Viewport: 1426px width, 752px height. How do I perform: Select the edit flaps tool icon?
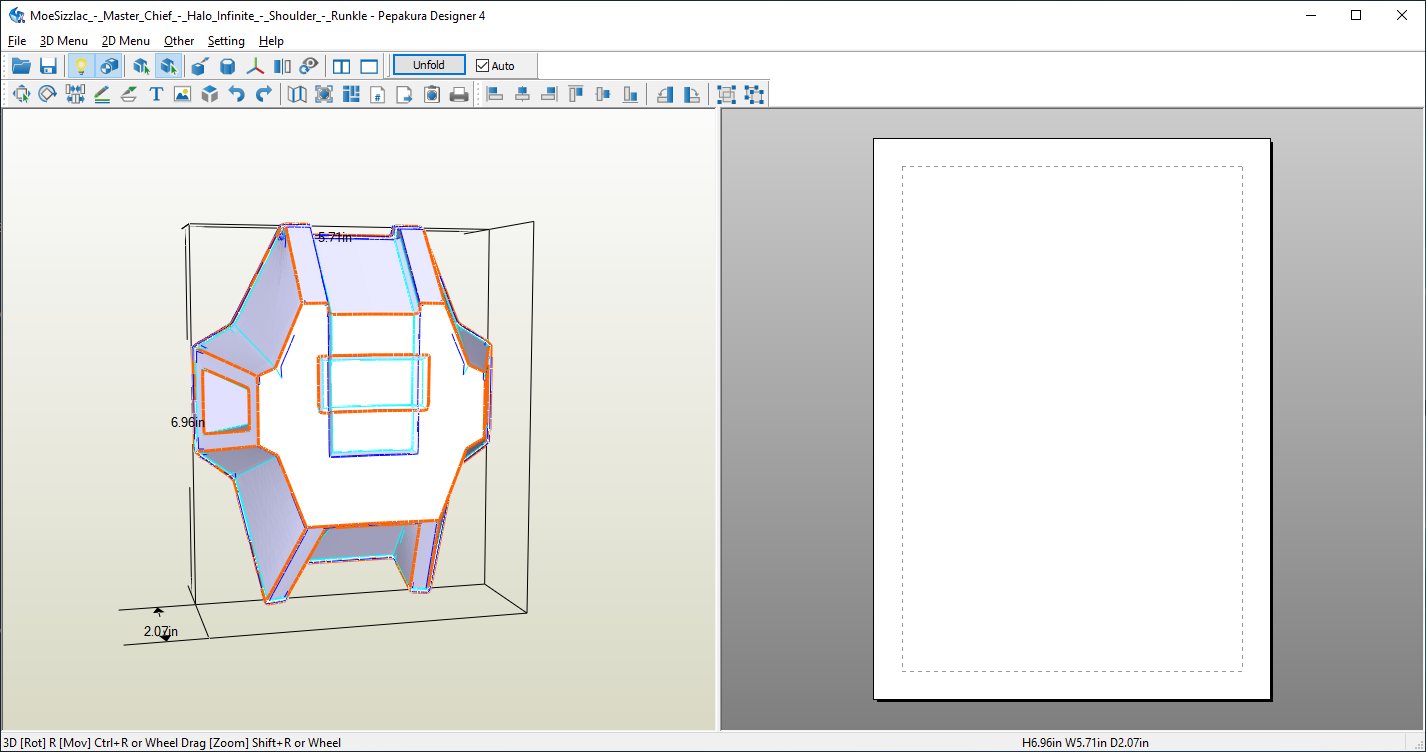pyautogui.click(x=129, y=94)
